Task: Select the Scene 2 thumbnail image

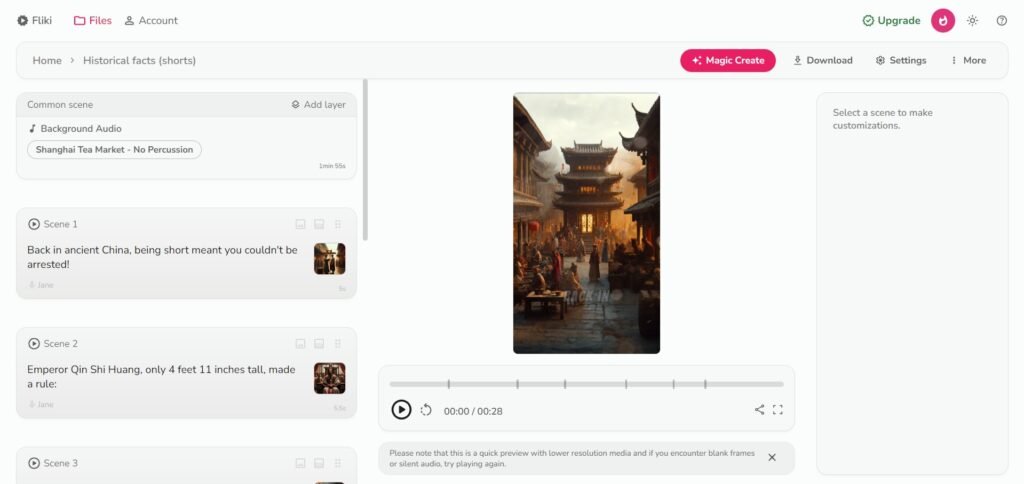Action: 330,378
